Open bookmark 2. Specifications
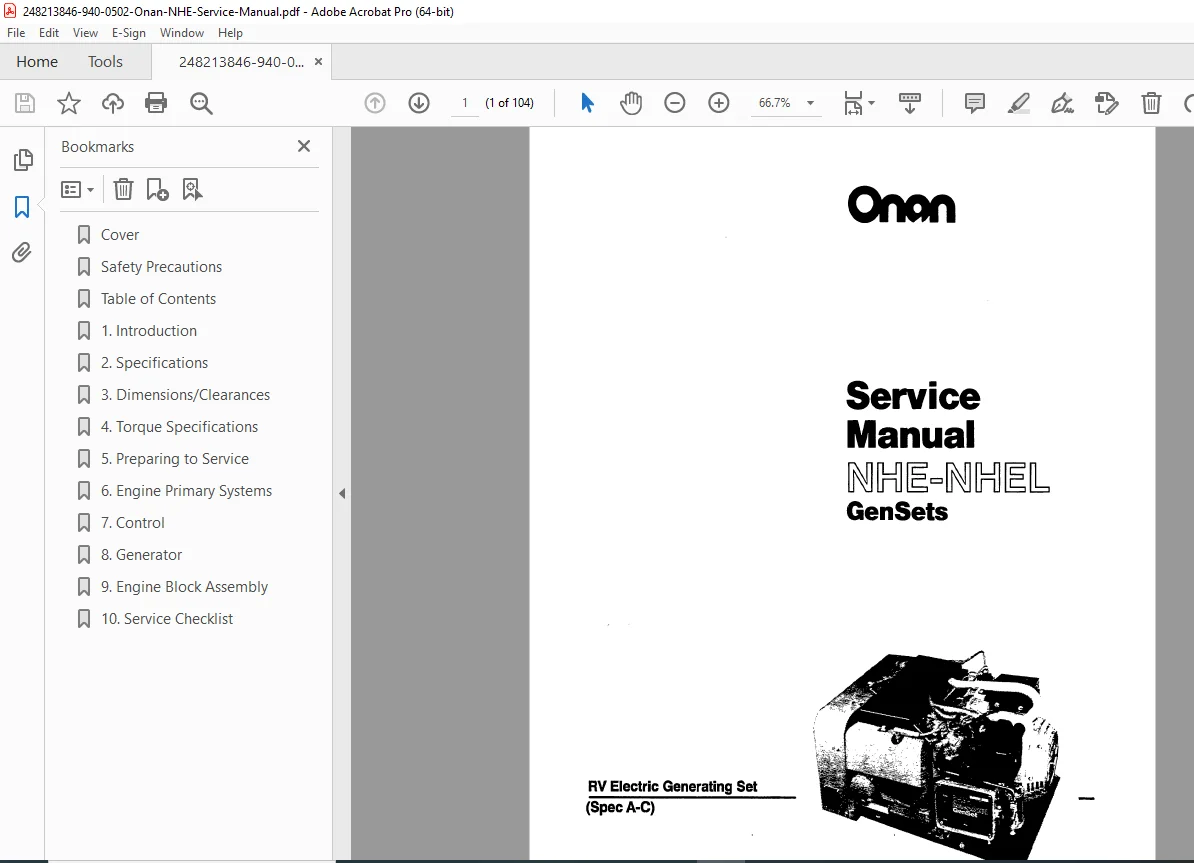Screen dimensions: 1194x863 tap(155, 363)
